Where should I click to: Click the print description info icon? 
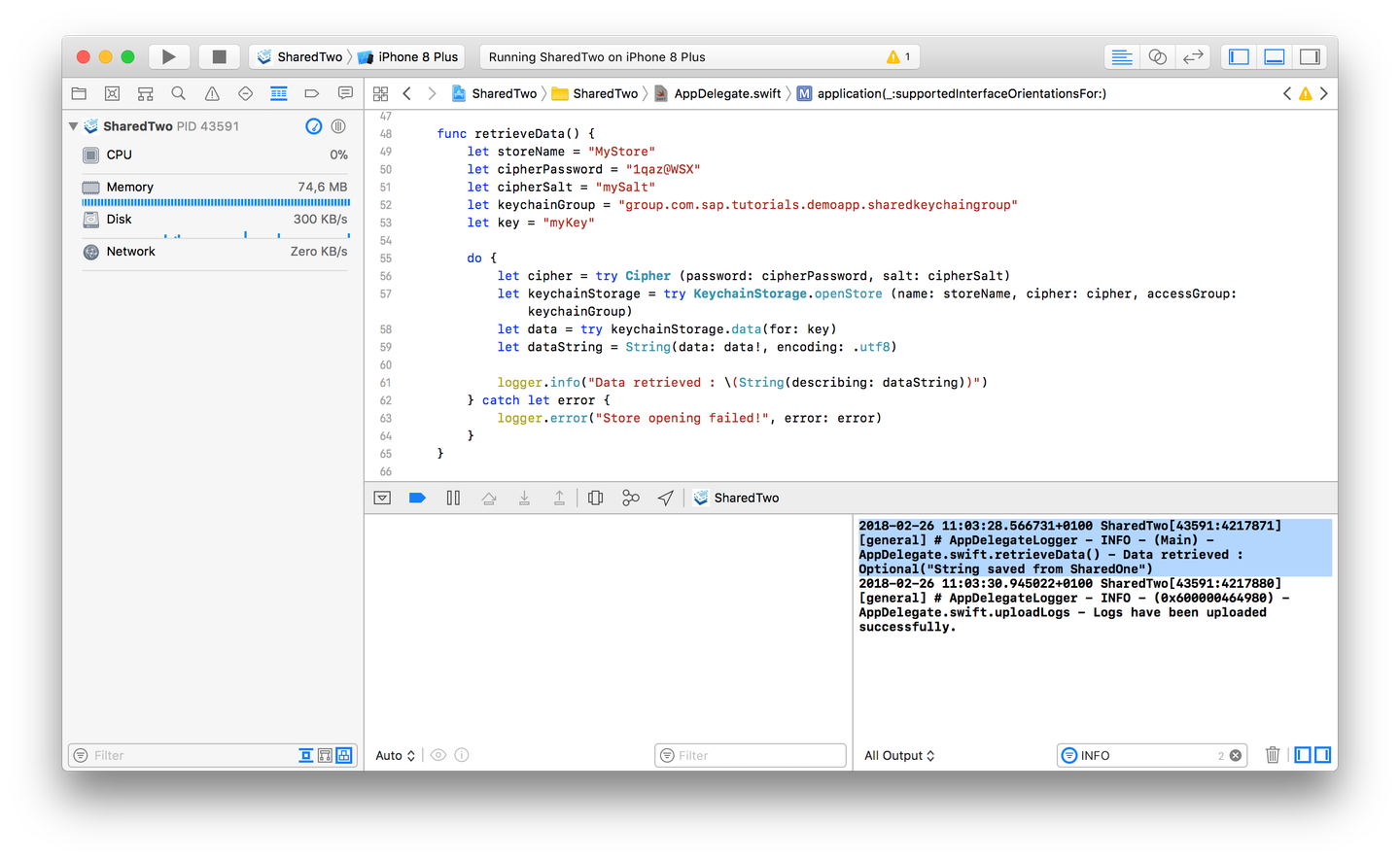(x=462, y=755)
